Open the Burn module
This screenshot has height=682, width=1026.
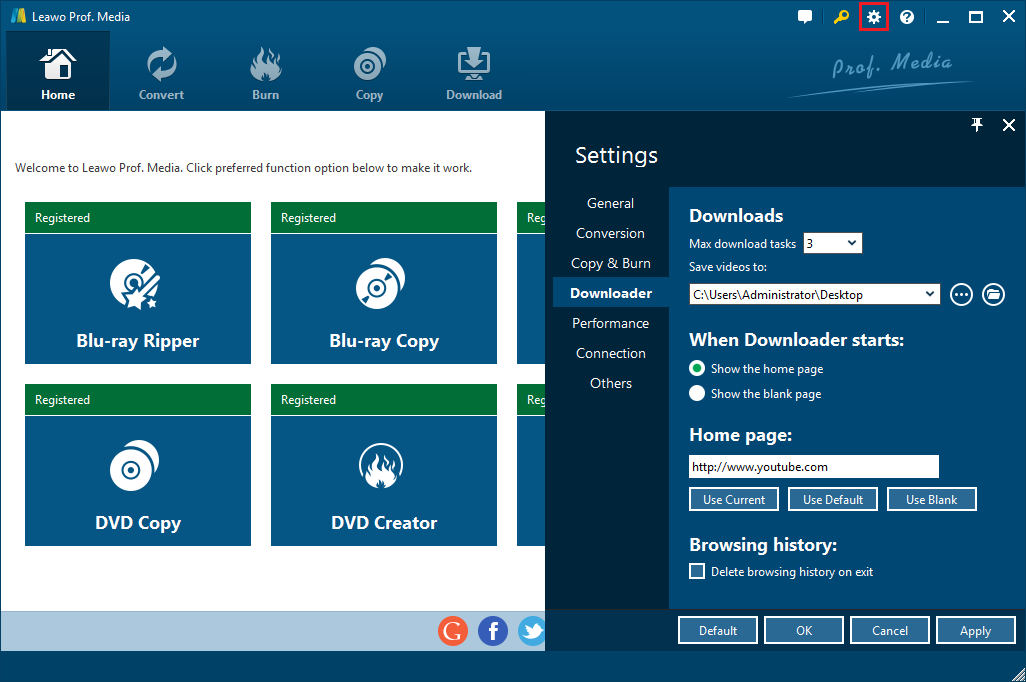pyautogui.click(x=265, y=70)
